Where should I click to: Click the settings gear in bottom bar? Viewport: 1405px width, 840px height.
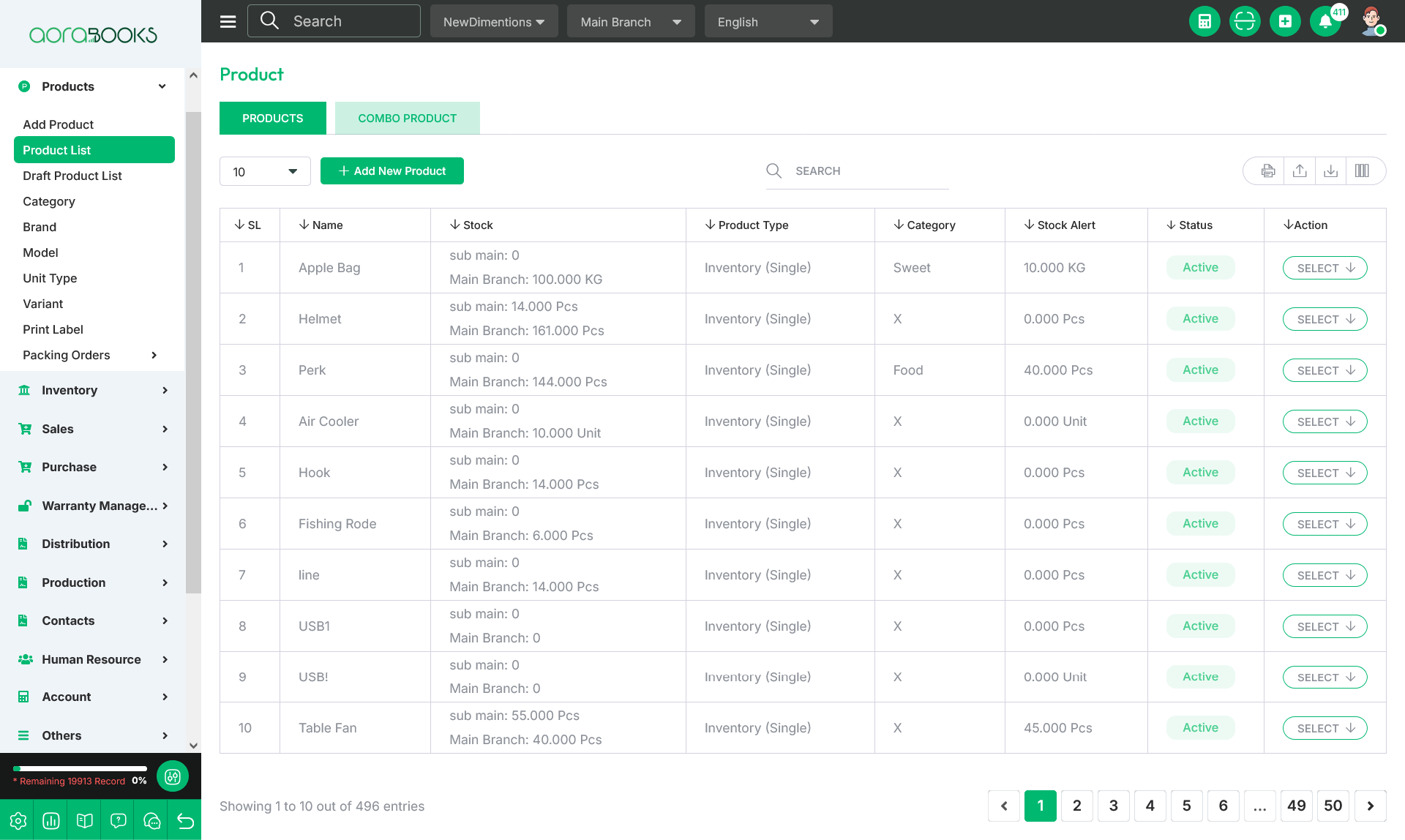18,820
